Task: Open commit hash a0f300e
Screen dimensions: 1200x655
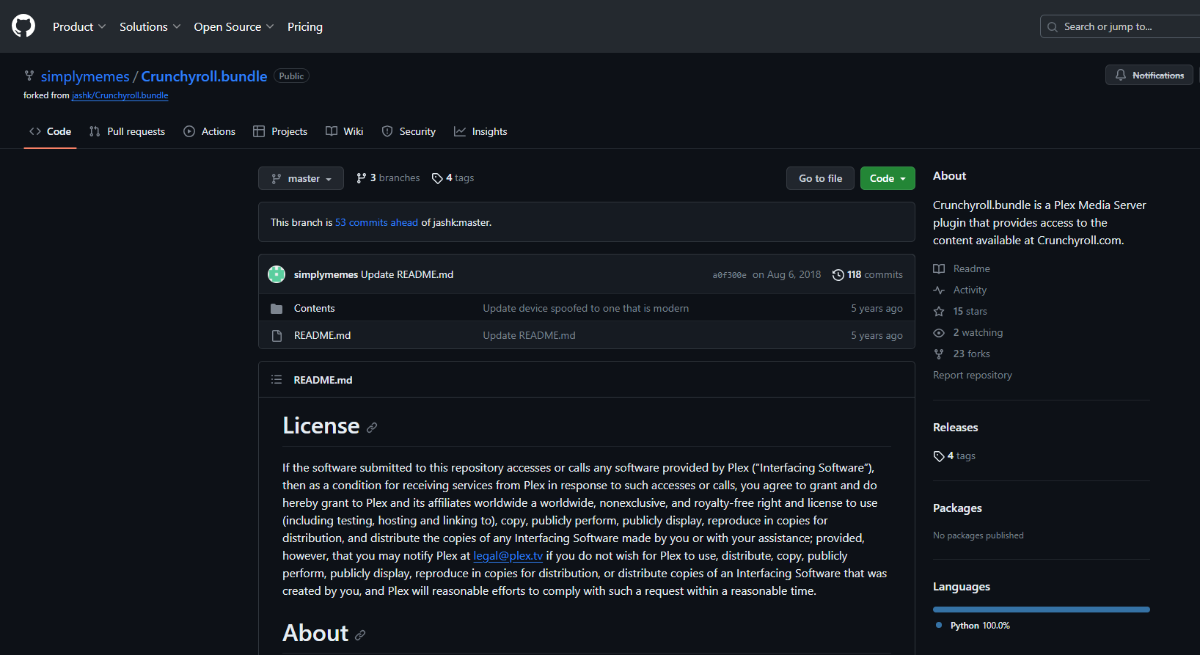Action: coord(729,275)
